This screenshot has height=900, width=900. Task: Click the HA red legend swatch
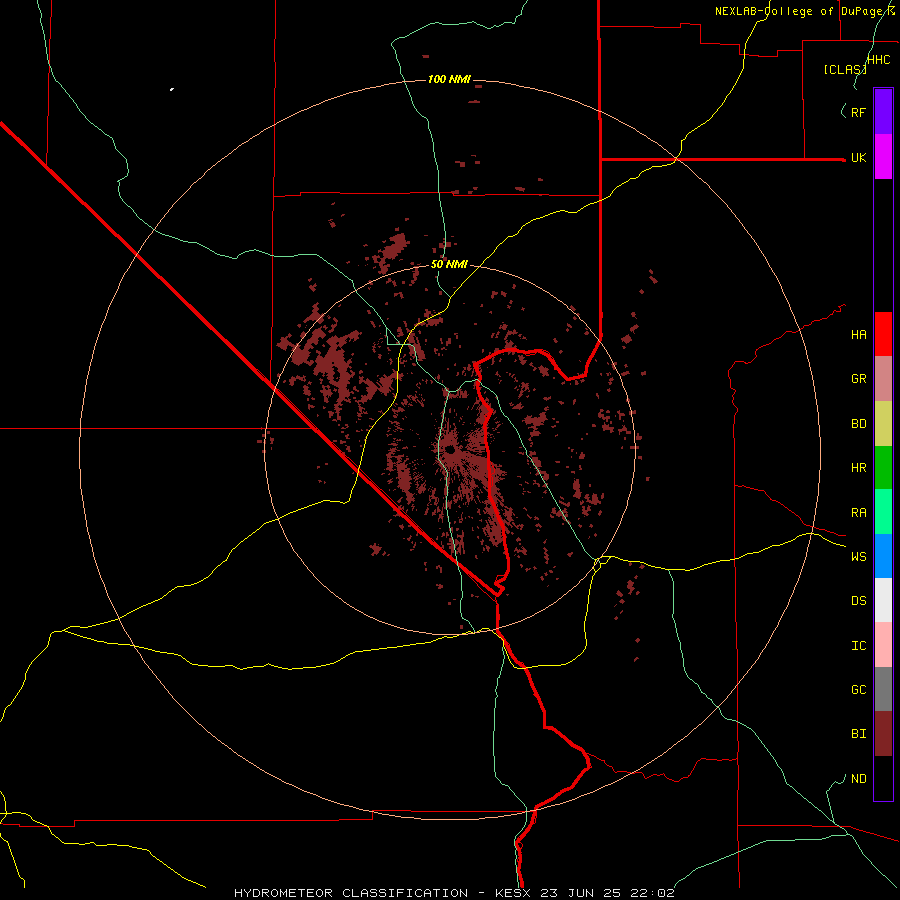pyautogui.click(x=883, y=334)
